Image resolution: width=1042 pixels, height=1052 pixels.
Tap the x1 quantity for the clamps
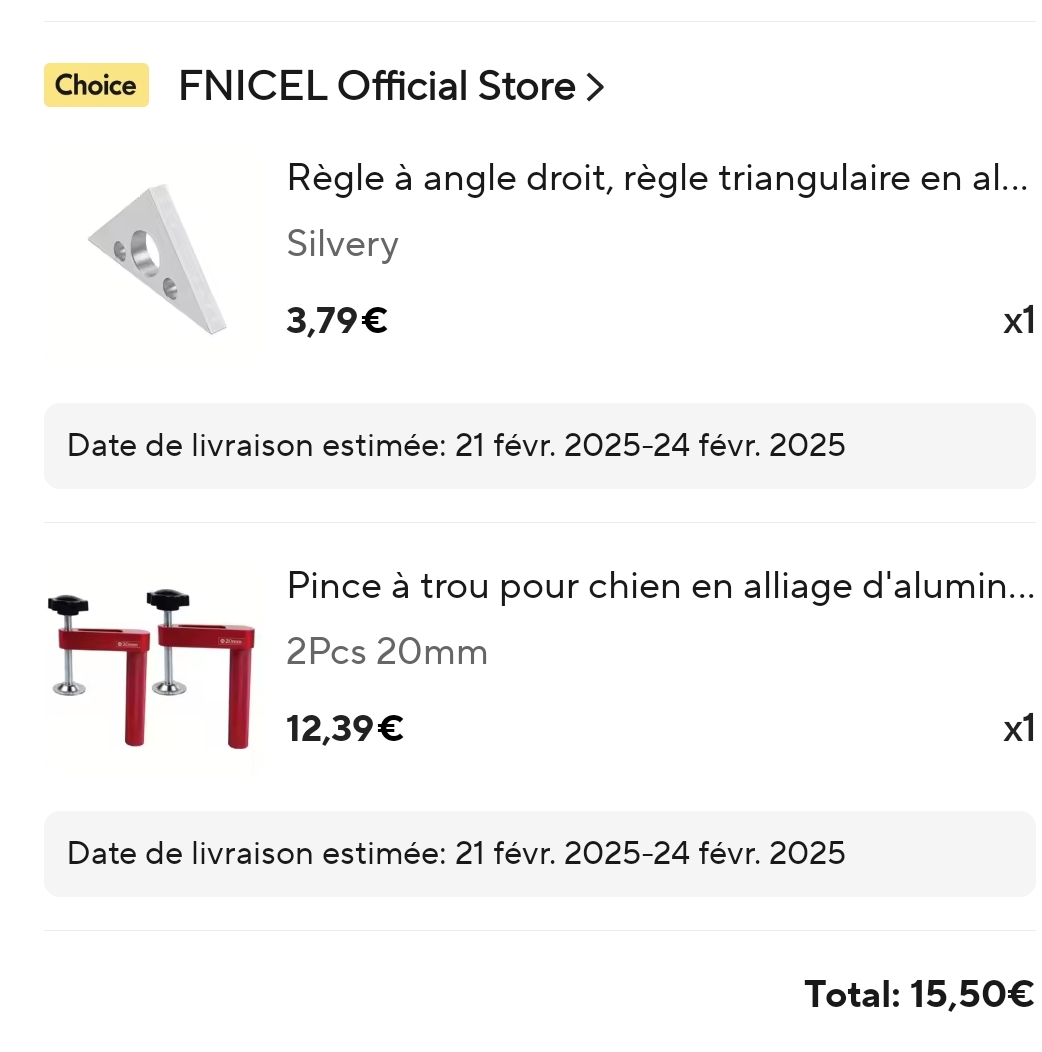pos(1018,729)
